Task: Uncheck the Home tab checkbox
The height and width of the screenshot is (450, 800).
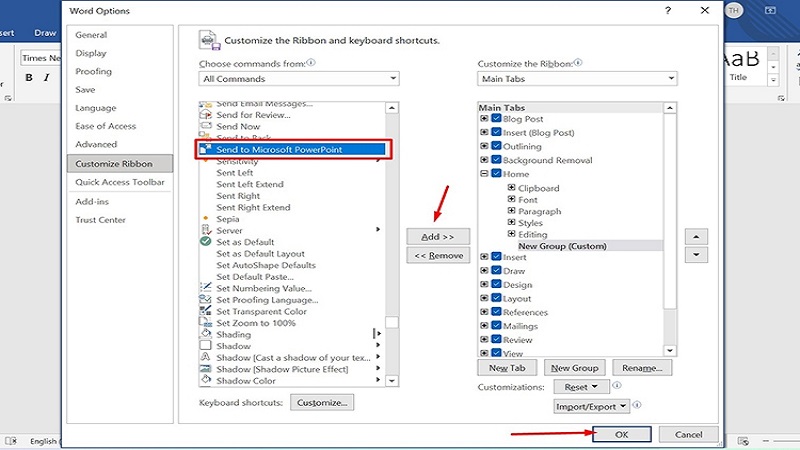Action: point(496,173)
